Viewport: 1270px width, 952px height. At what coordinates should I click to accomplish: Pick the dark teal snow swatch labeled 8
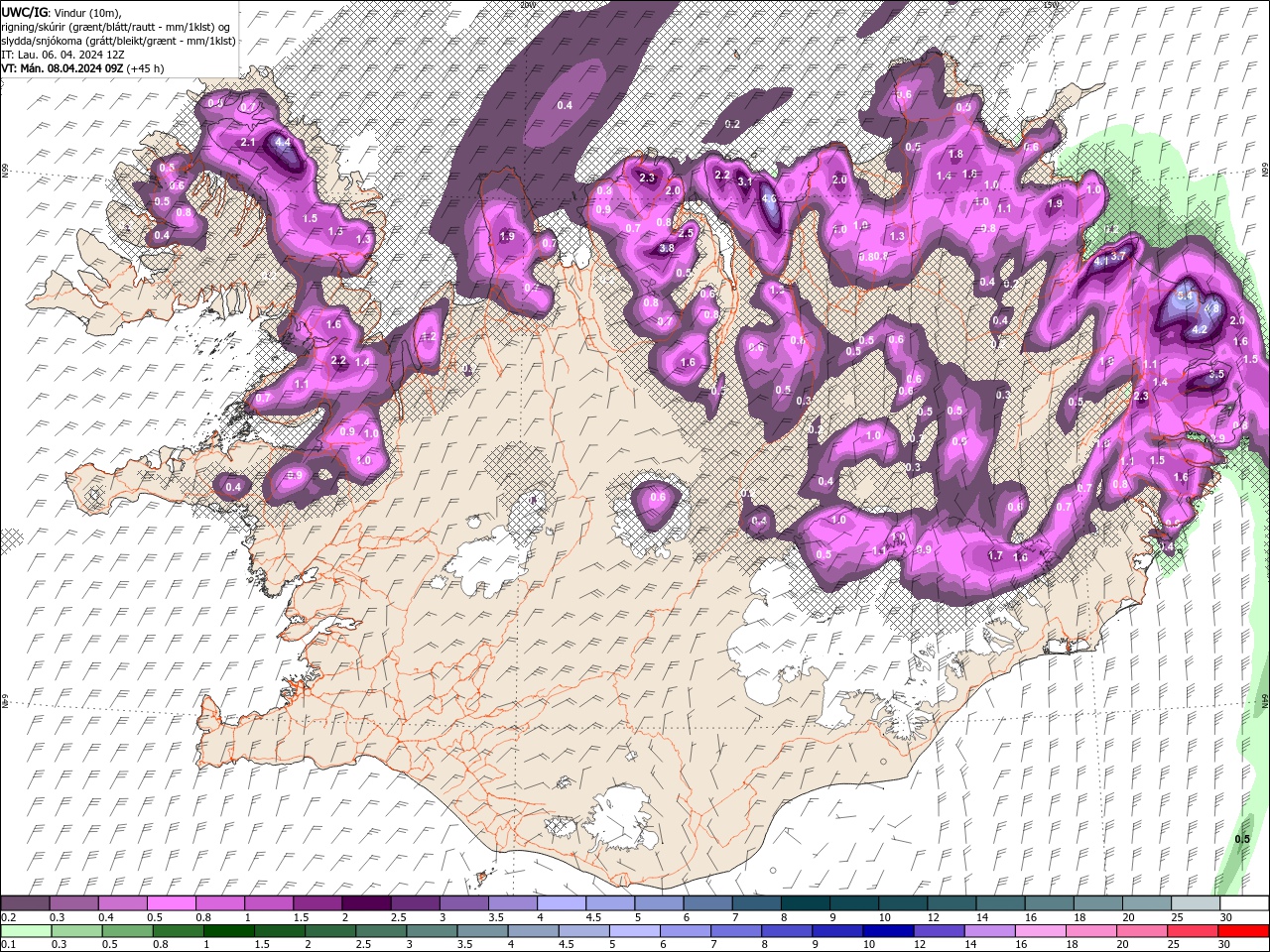(x=806, y=902)
